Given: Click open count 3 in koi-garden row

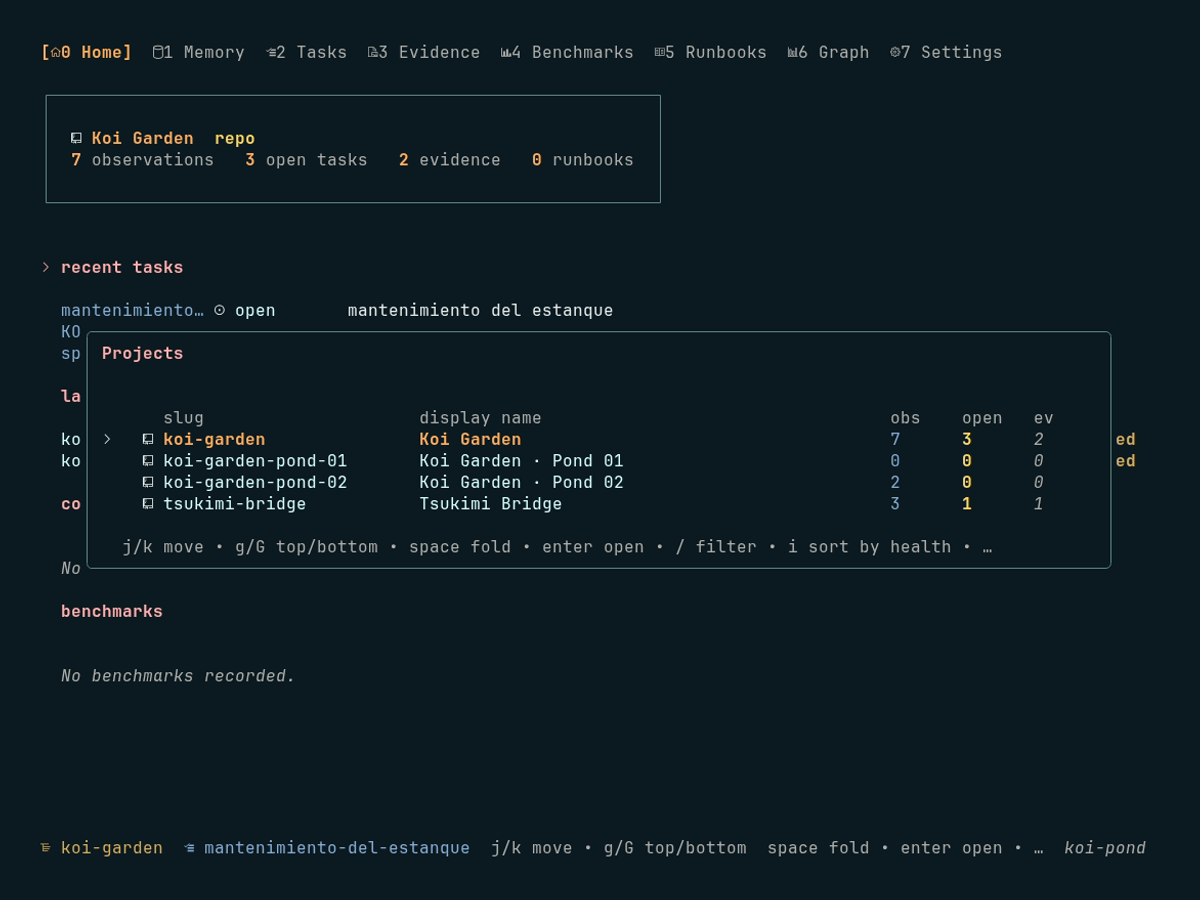Looking at the screenshot, I should [967, 439].
